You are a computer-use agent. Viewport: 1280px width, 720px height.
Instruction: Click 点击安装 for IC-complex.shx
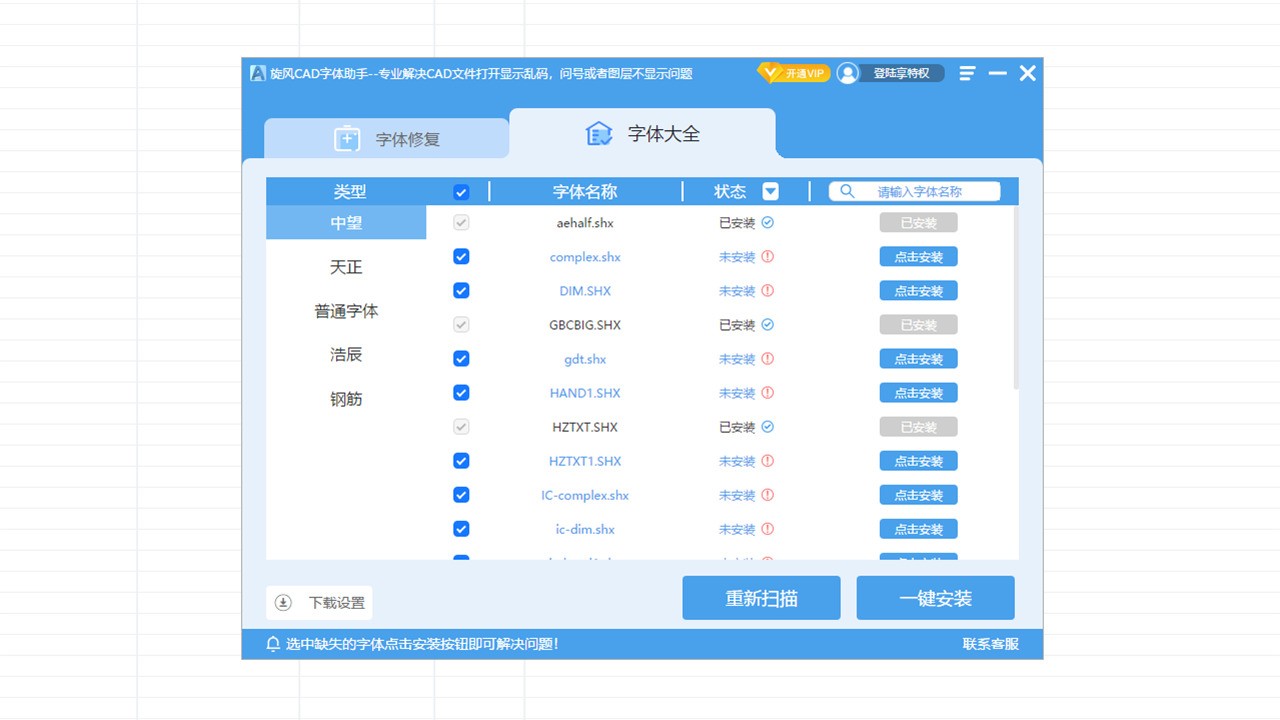[918, 495]
